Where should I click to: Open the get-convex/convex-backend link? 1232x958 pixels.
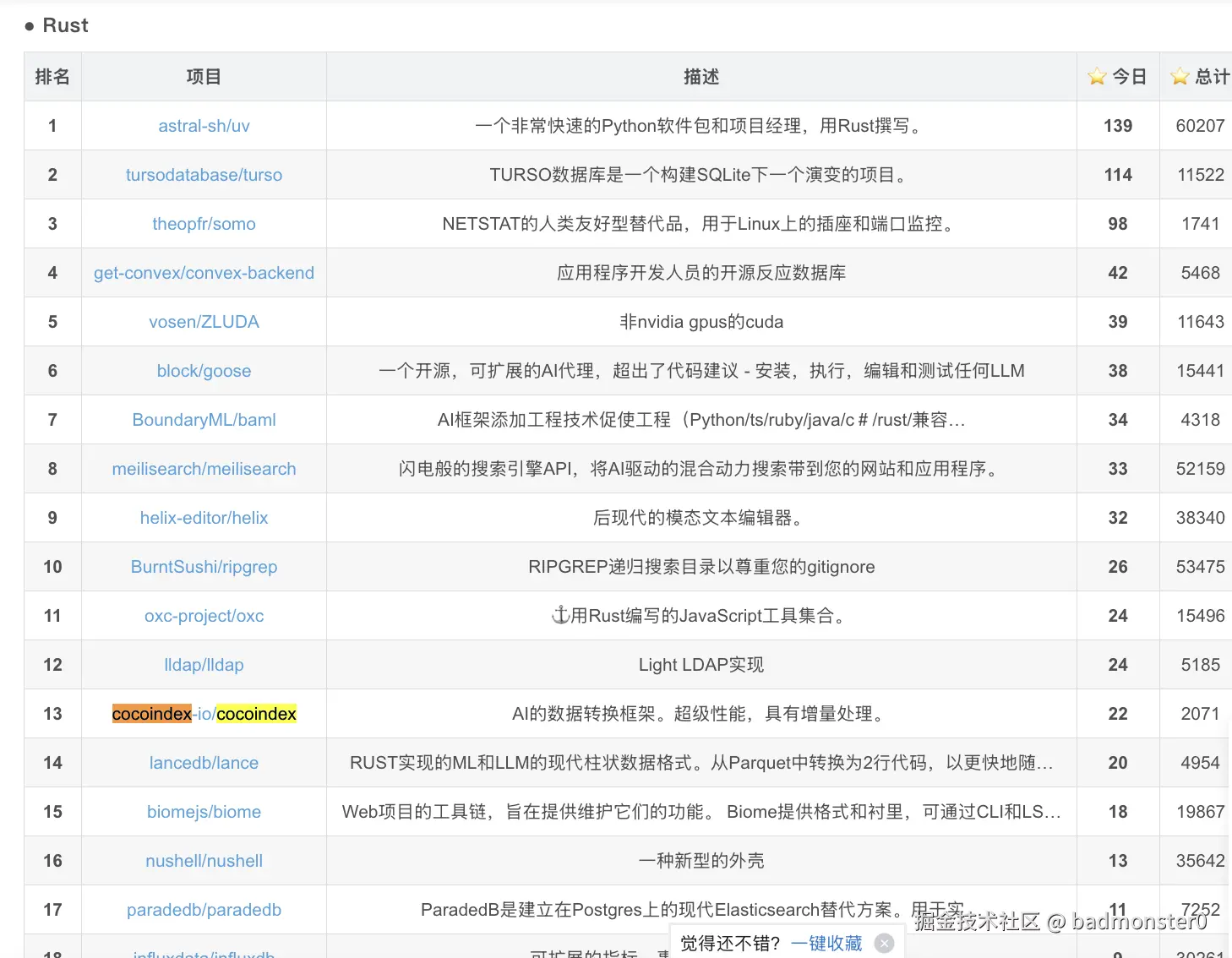[204, 273]
